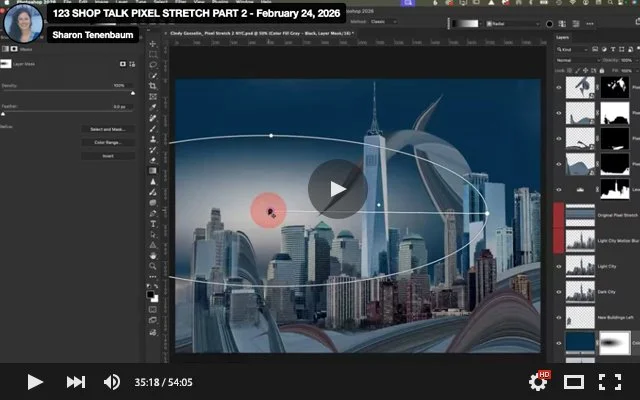This screenshot has height=400, width=640.
Task: Click the Color Range button
Action: point(108,142)
